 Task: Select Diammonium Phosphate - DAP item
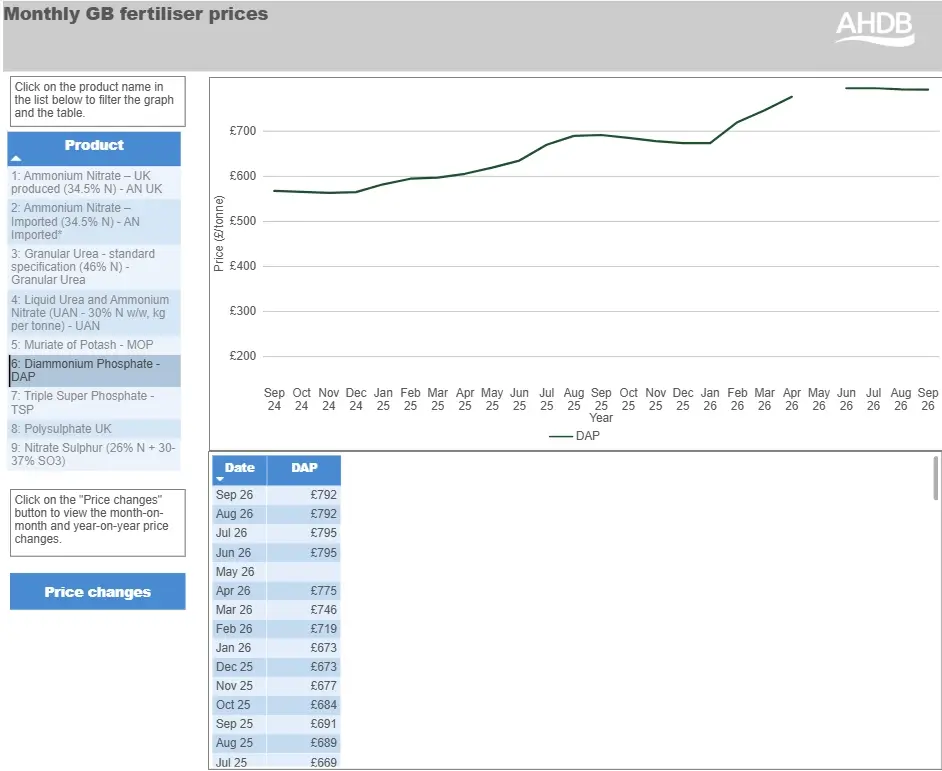tap(94, 370)
